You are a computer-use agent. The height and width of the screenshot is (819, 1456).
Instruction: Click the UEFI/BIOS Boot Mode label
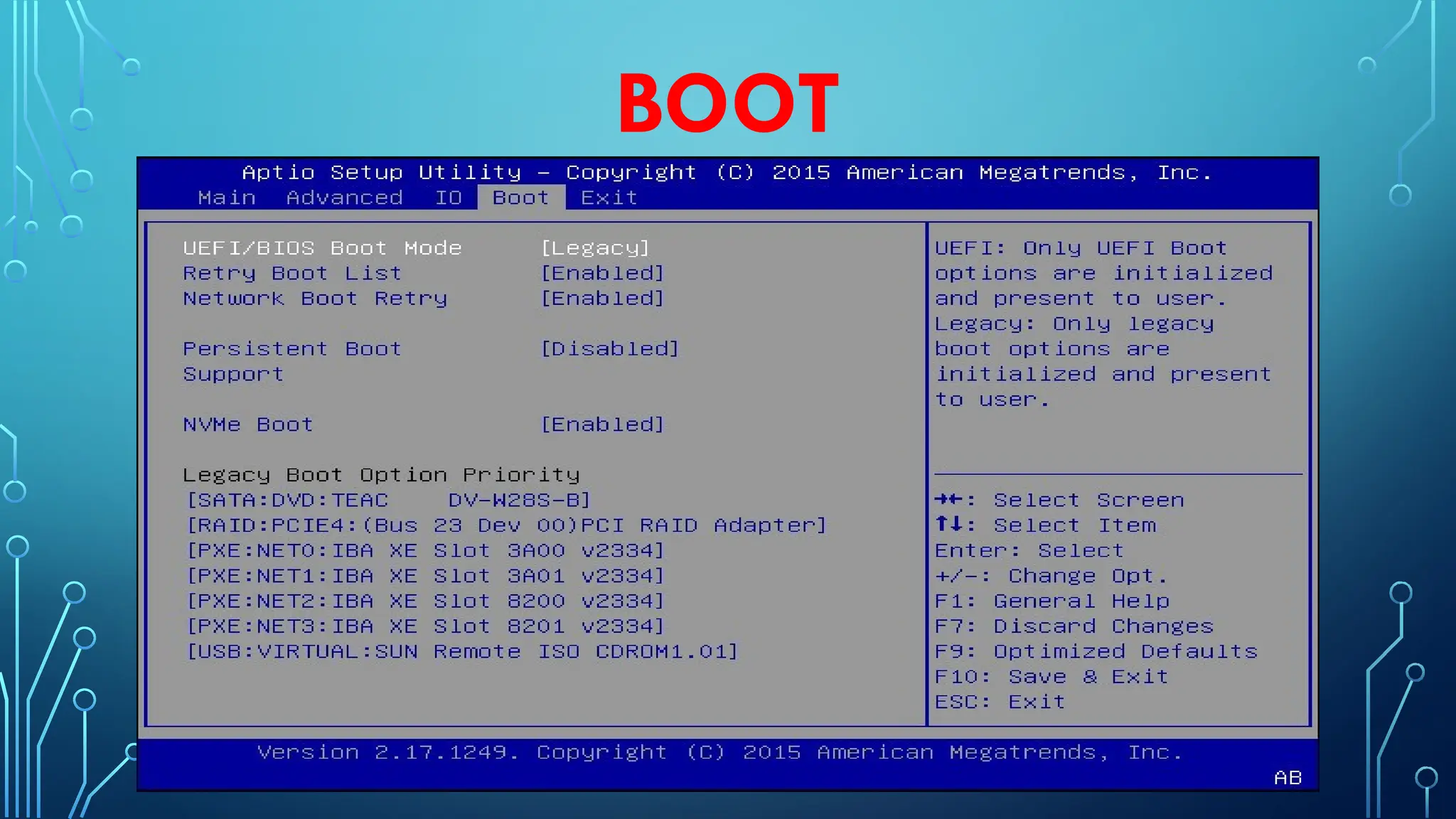[322, 248]
